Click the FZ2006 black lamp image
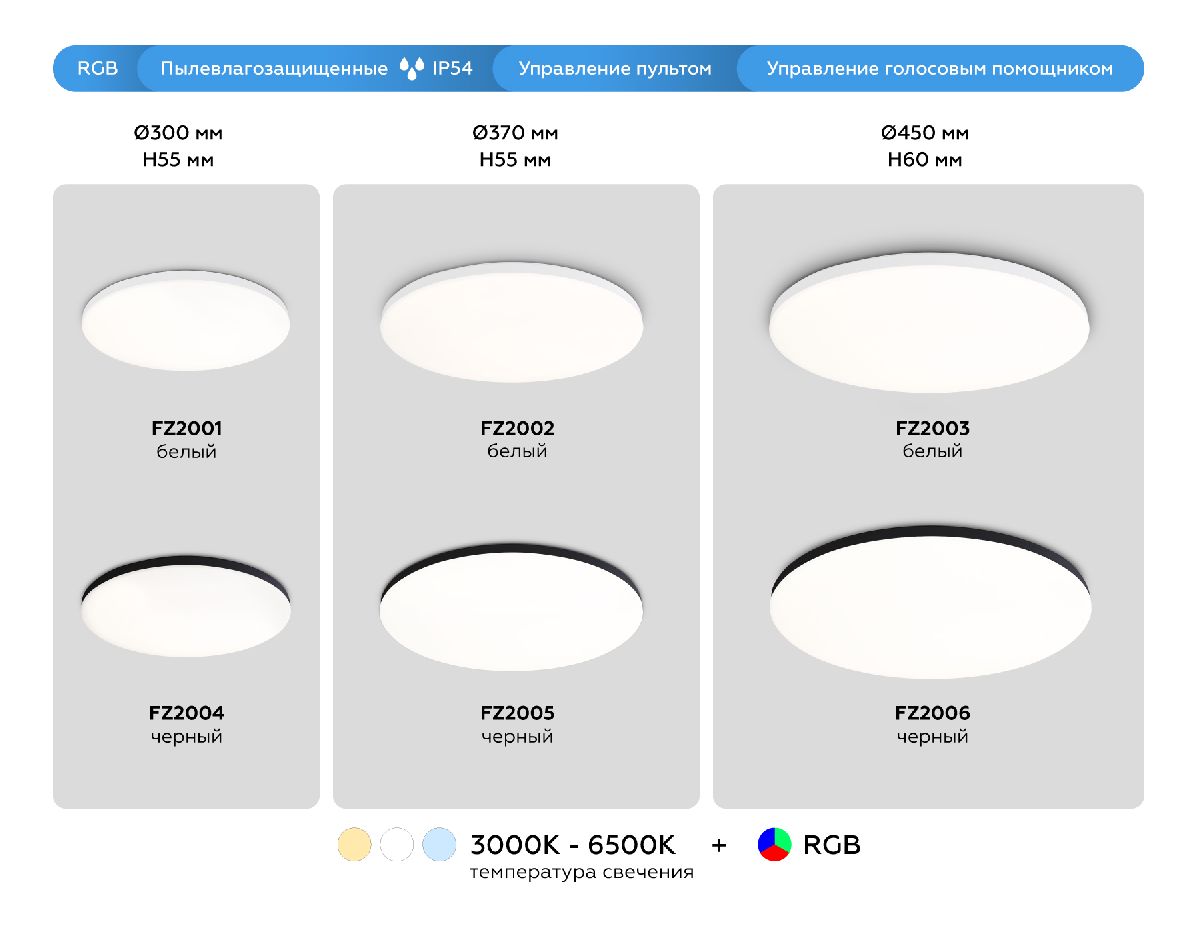 pos(930,602)
